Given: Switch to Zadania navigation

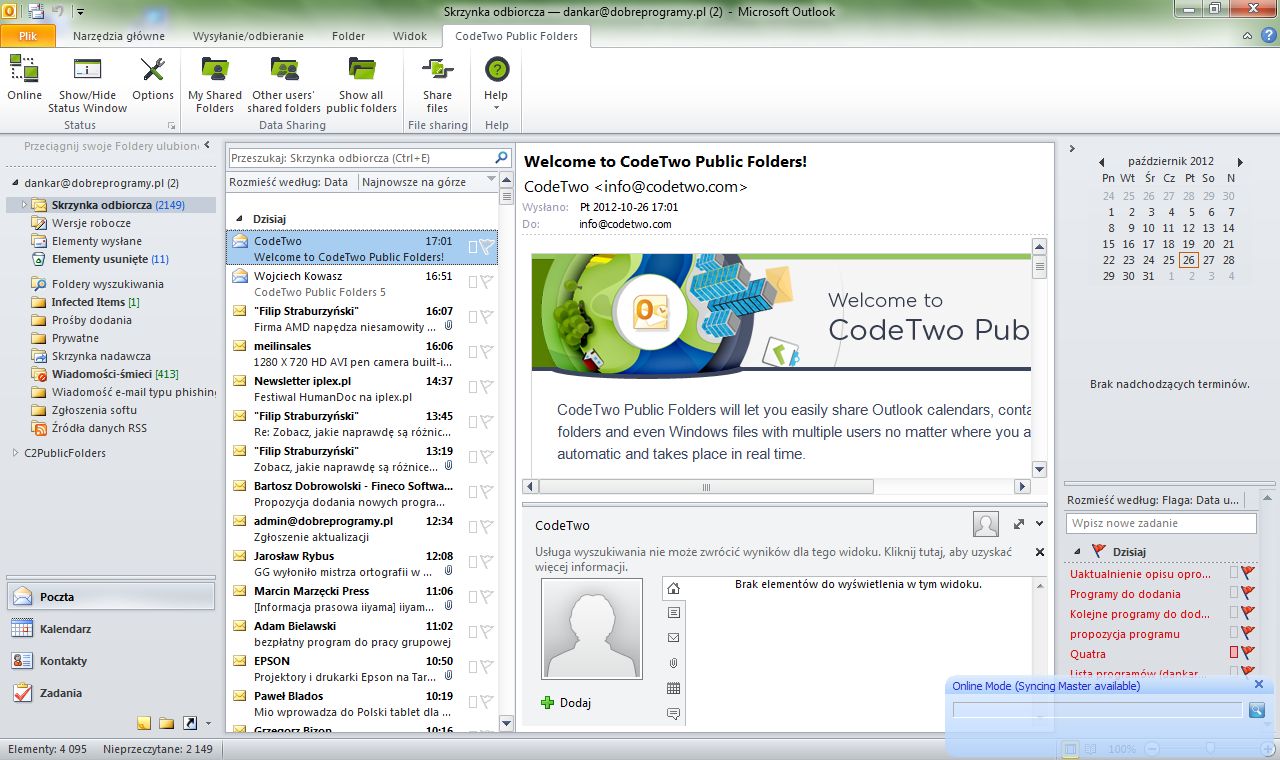Looking at the screenshot, I should [x=110, y=693].
